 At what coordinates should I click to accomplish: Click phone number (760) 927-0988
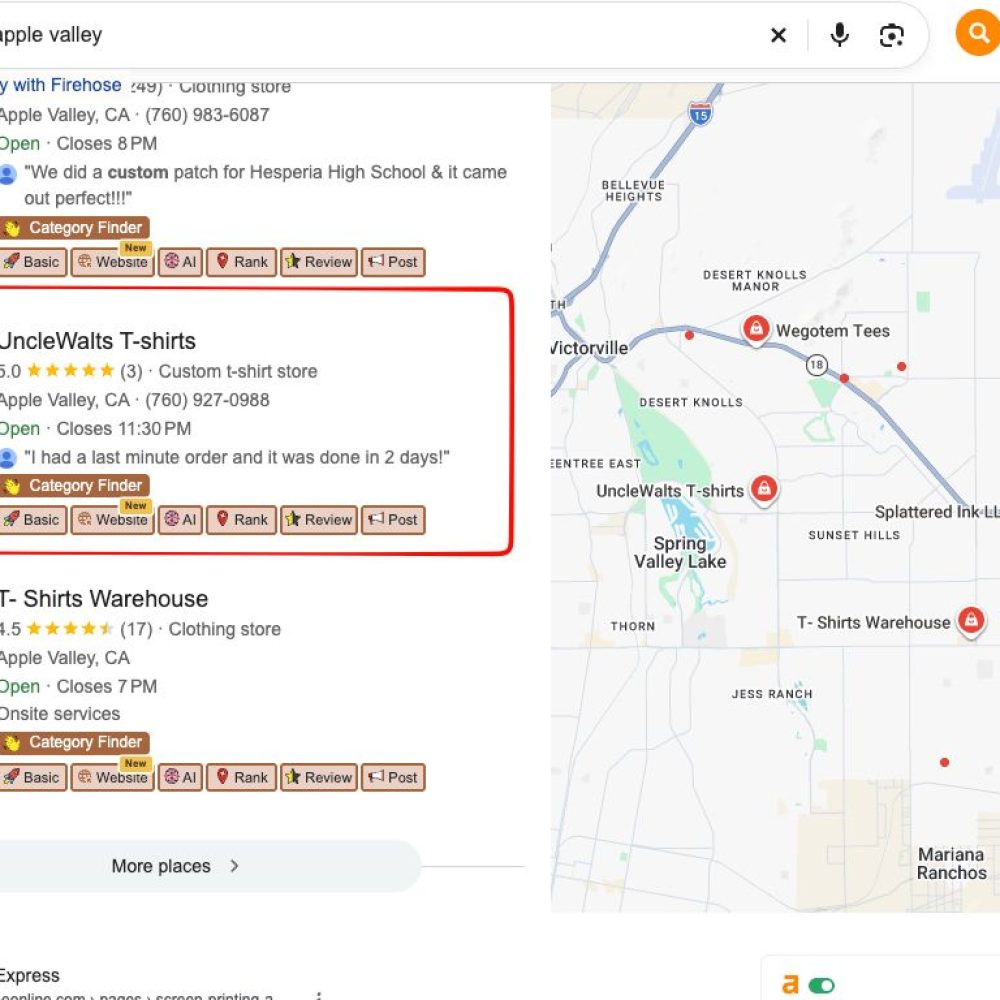pos(207,400)
